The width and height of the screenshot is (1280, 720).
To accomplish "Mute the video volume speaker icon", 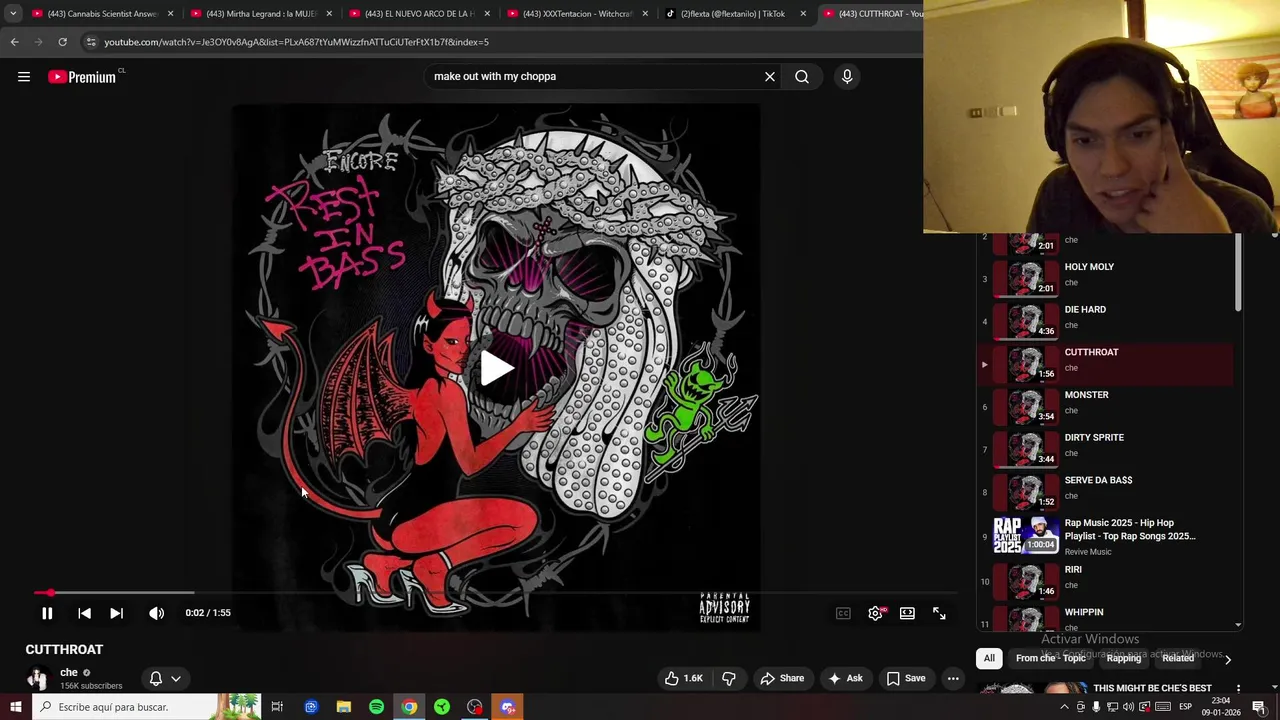I will (x=156, y=613).
